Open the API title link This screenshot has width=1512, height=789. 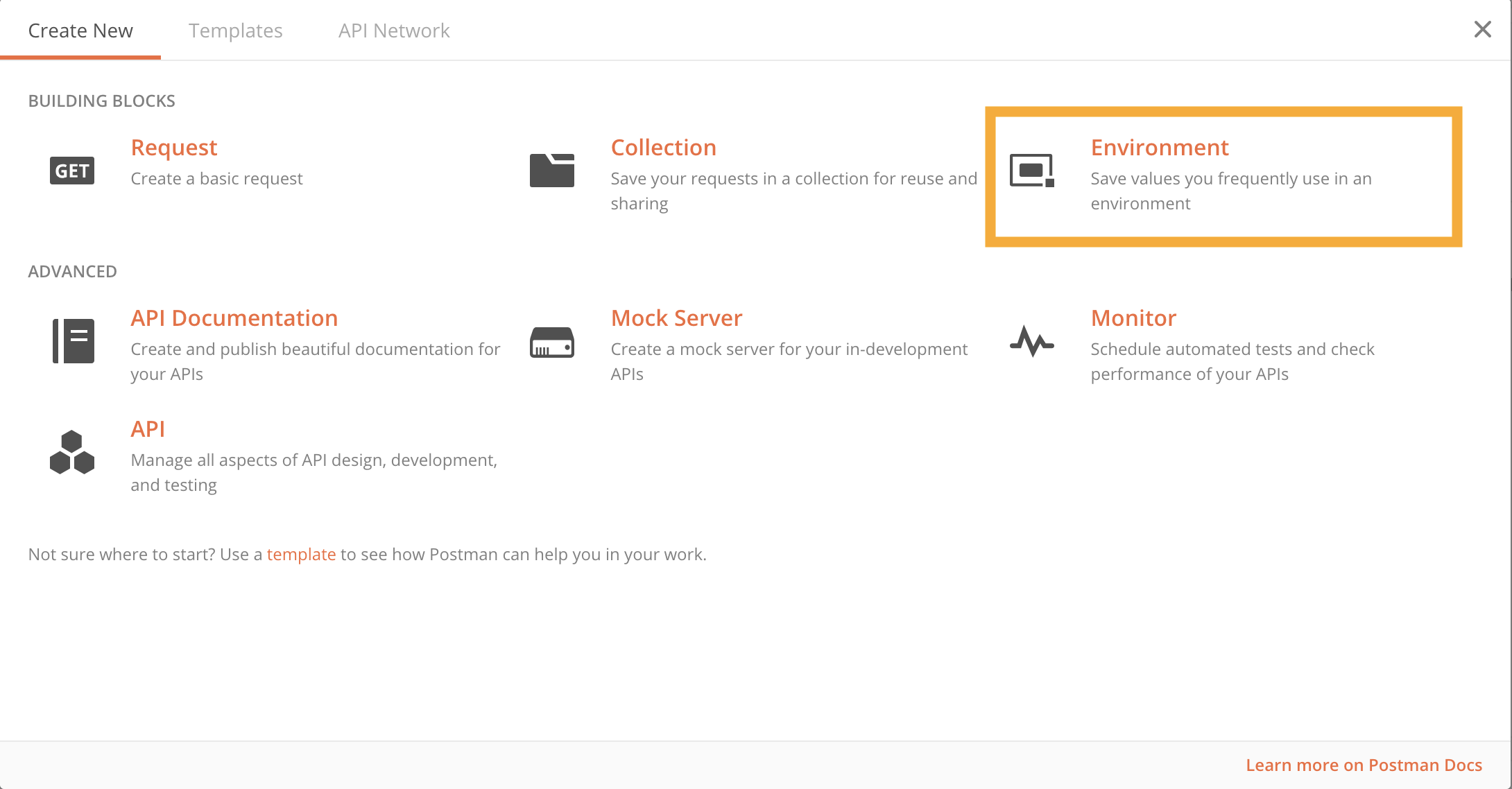pos(148,429)
